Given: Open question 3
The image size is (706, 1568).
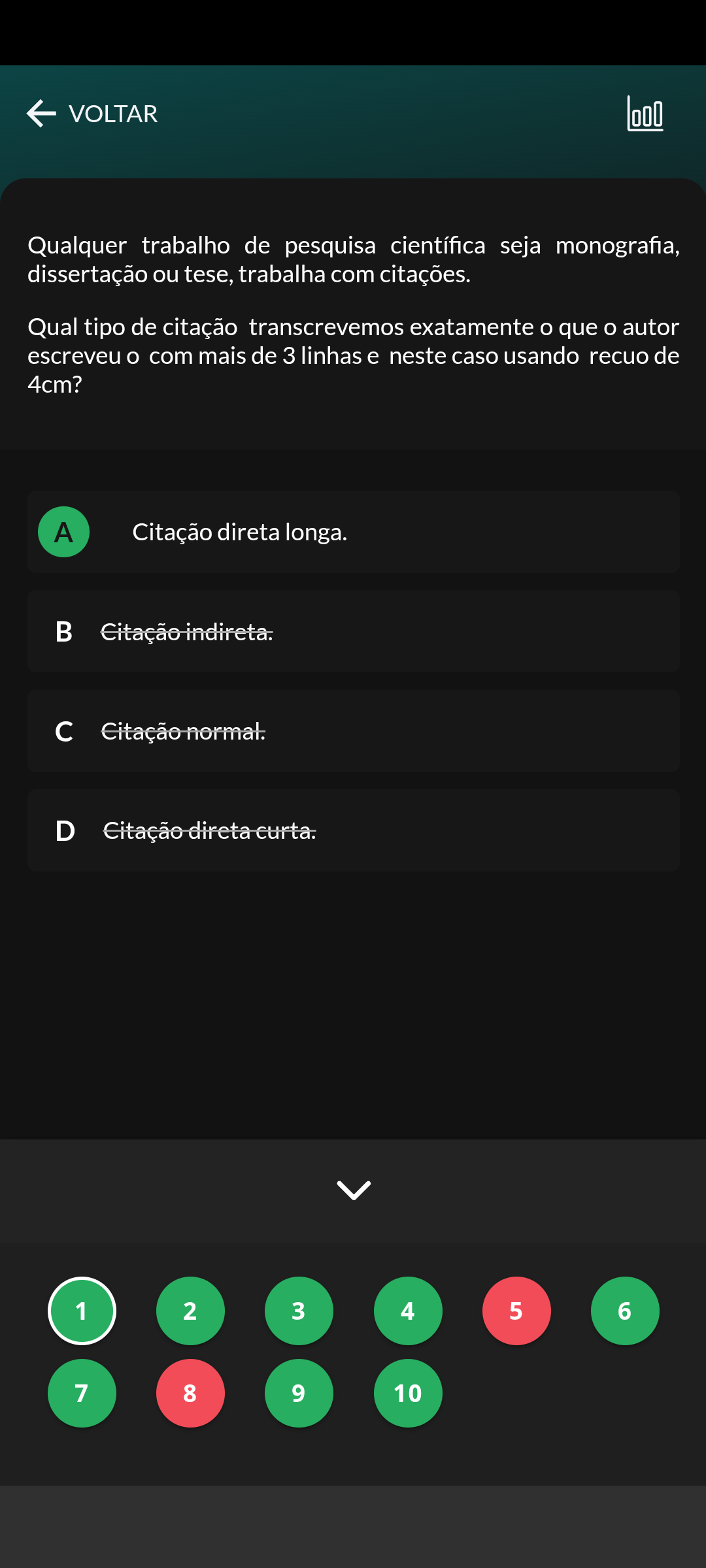Looking at the screenshot, I should 299,1311.
